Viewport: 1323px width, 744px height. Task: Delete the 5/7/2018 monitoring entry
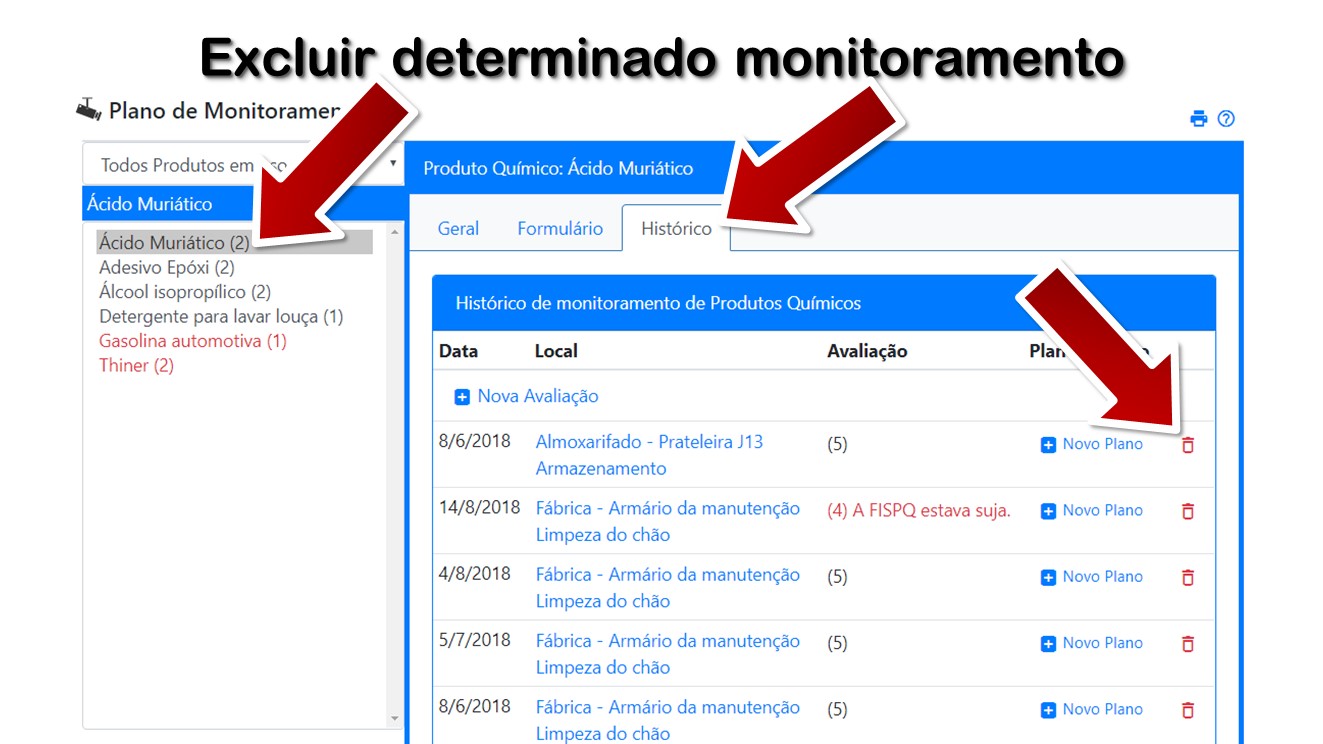[x=1188, y=643]
